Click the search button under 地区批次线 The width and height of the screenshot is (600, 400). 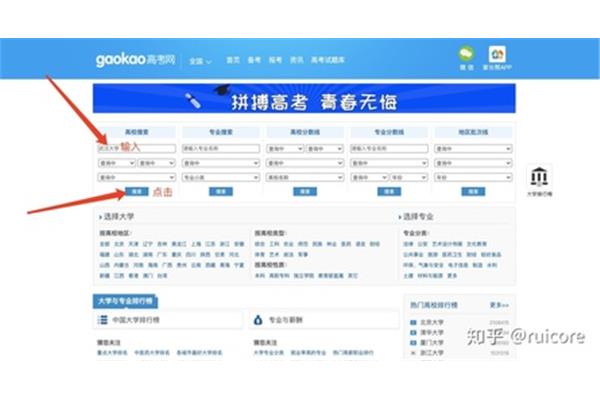coord(473,191)
